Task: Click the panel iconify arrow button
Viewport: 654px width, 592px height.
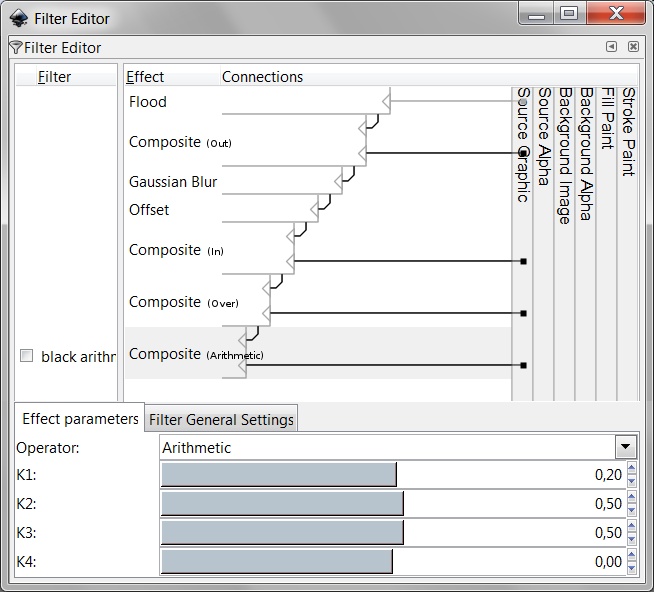Action: coord(611,47)
